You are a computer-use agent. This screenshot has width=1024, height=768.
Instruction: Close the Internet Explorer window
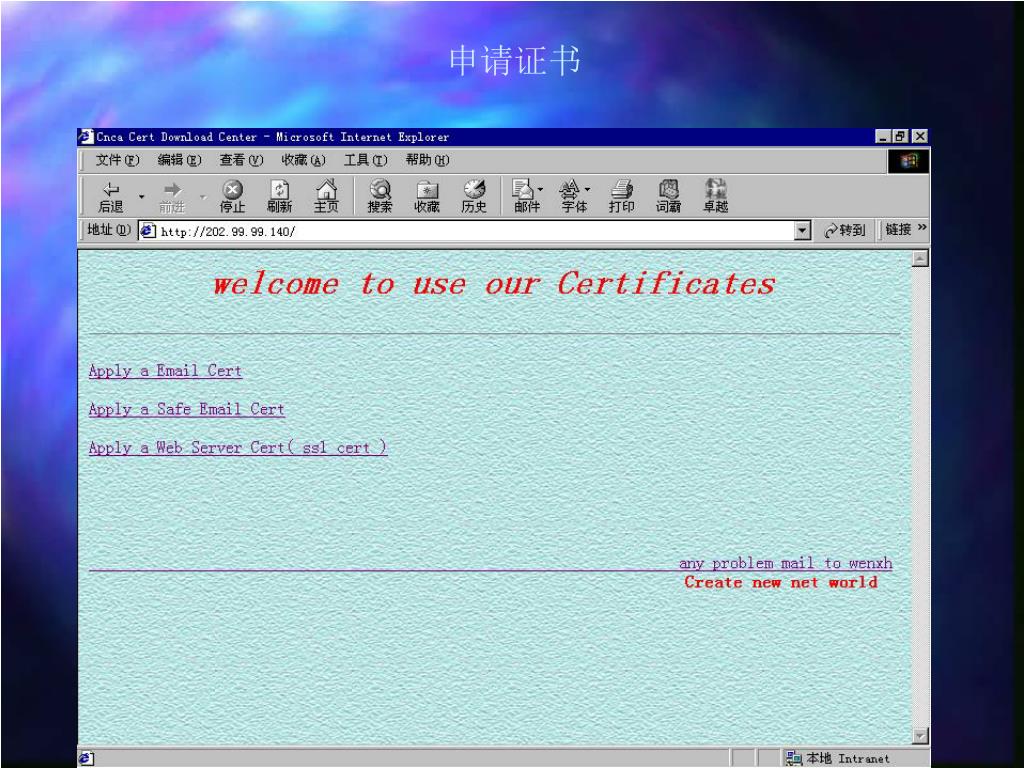920,136
